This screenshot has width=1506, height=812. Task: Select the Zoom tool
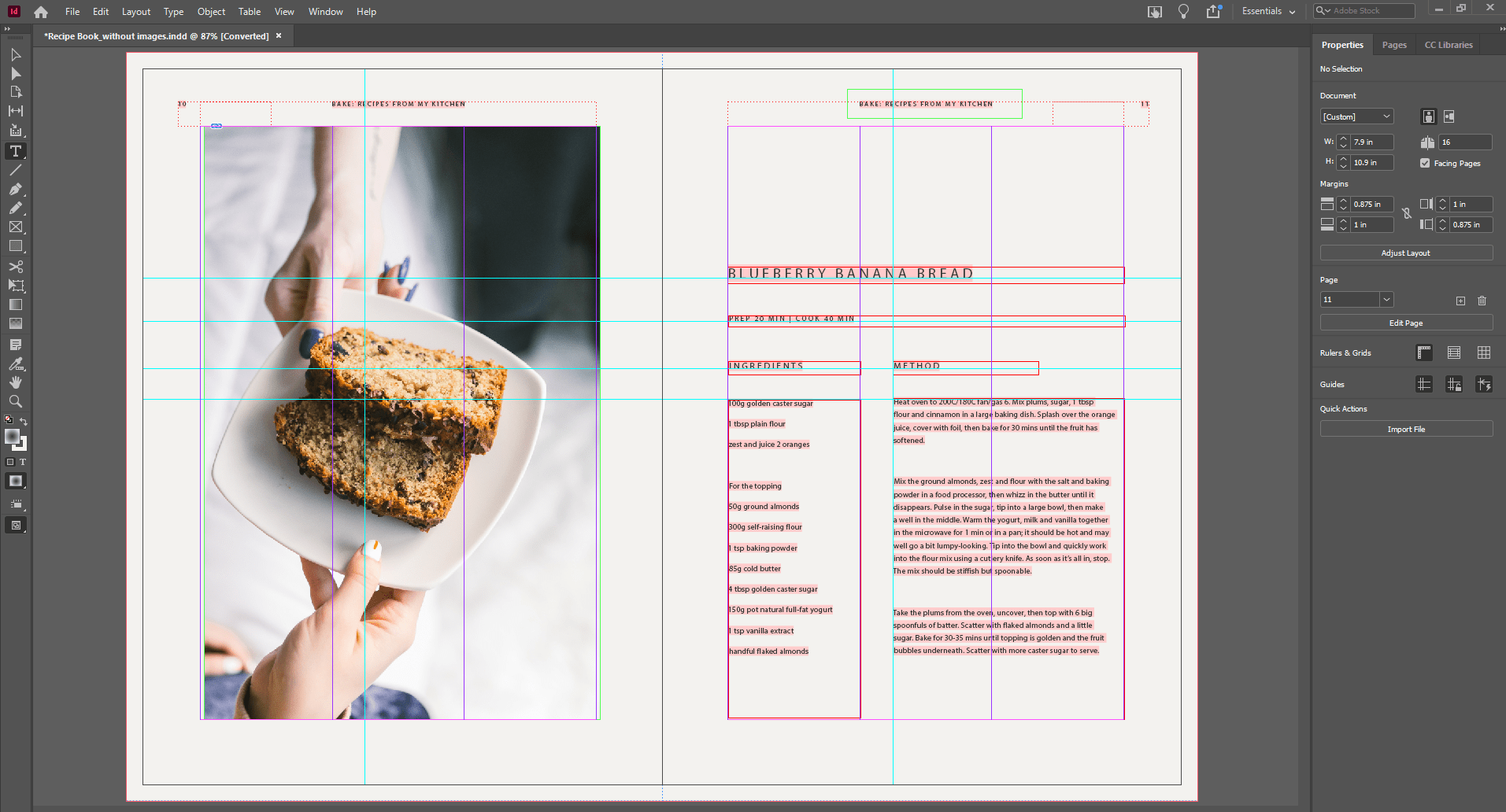(15, 401)
